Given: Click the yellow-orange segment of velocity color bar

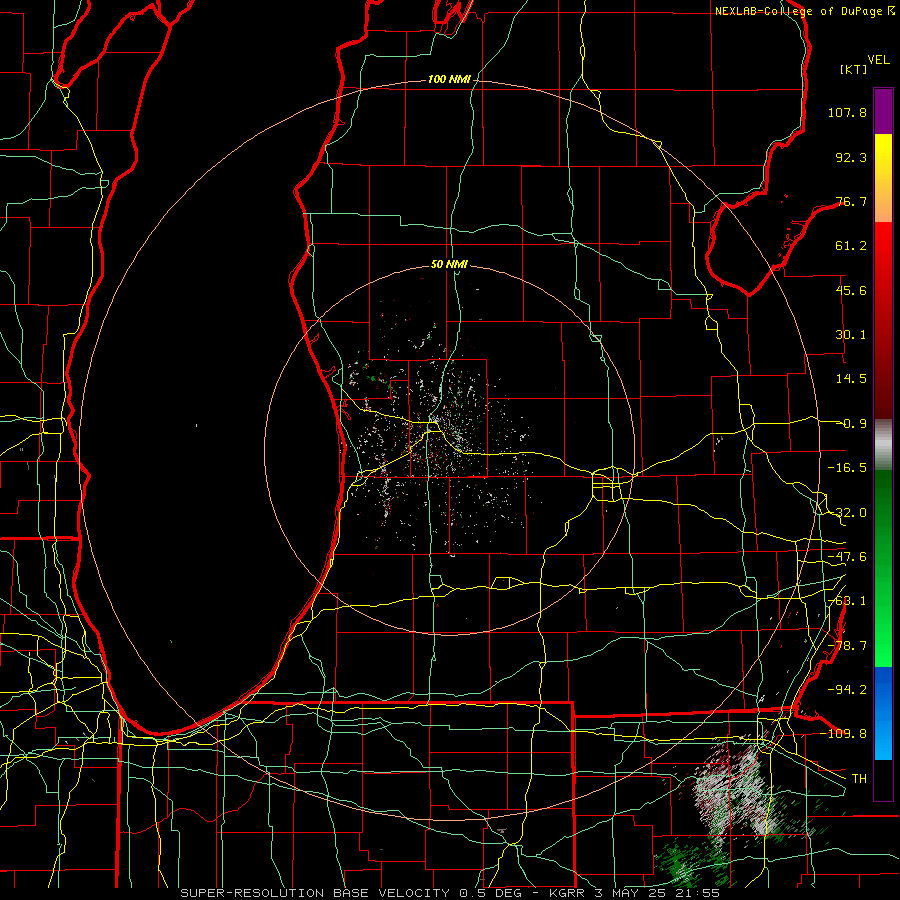Looking at the screenshot, I should click(883, 178).
